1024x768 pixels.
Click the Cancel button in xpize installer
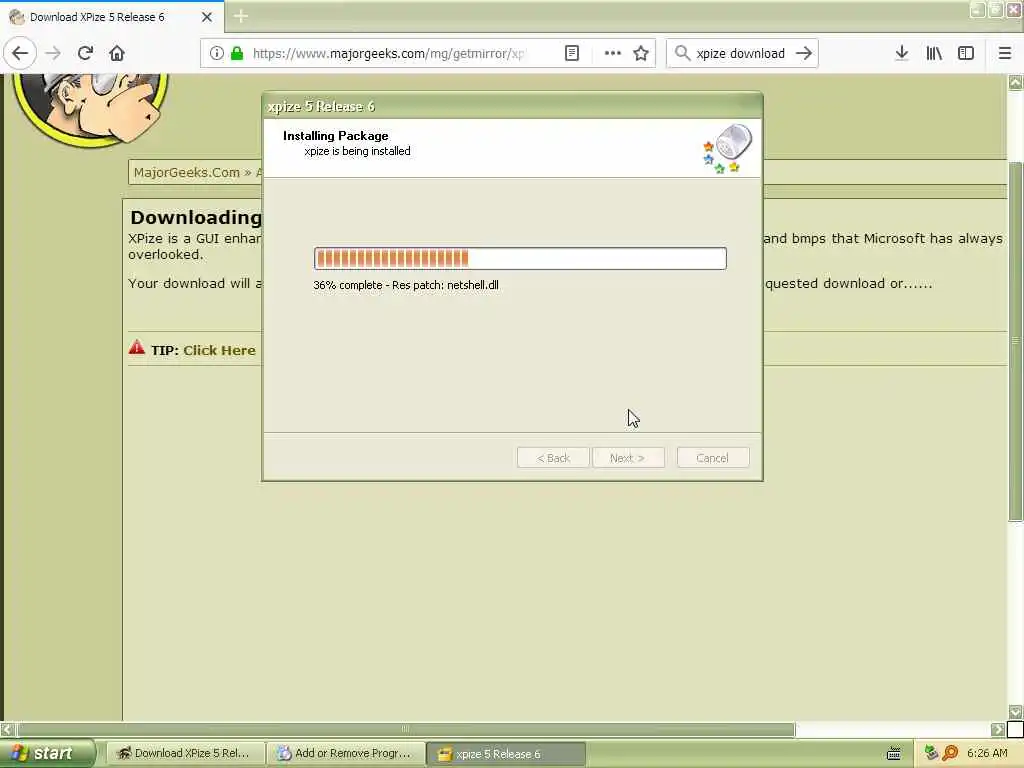[x=712, y=458]
